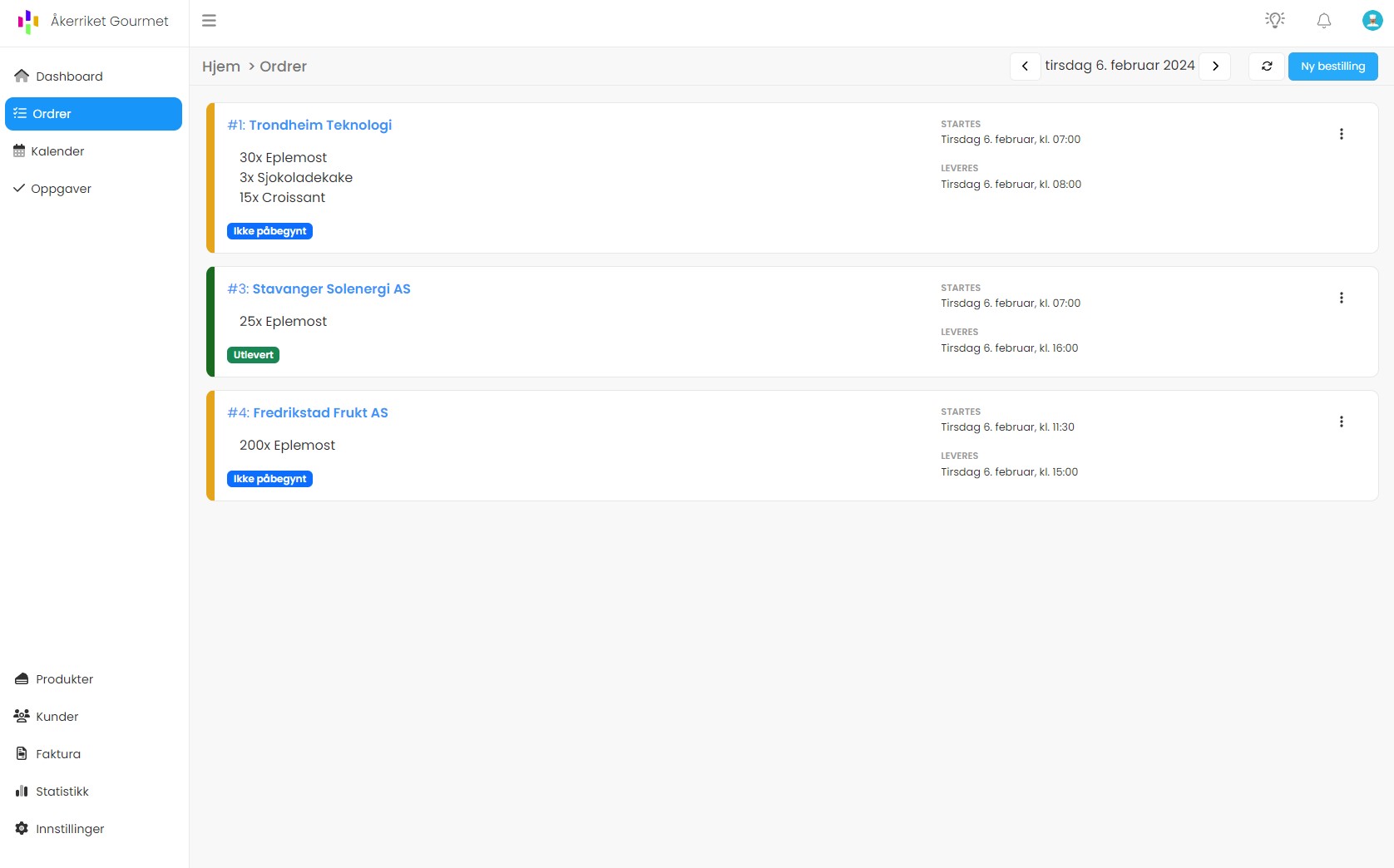The width and height of the screenshot is (1394, 868).
Task: Open Kalender from the sidebar
Action: (x=57, y=151)
